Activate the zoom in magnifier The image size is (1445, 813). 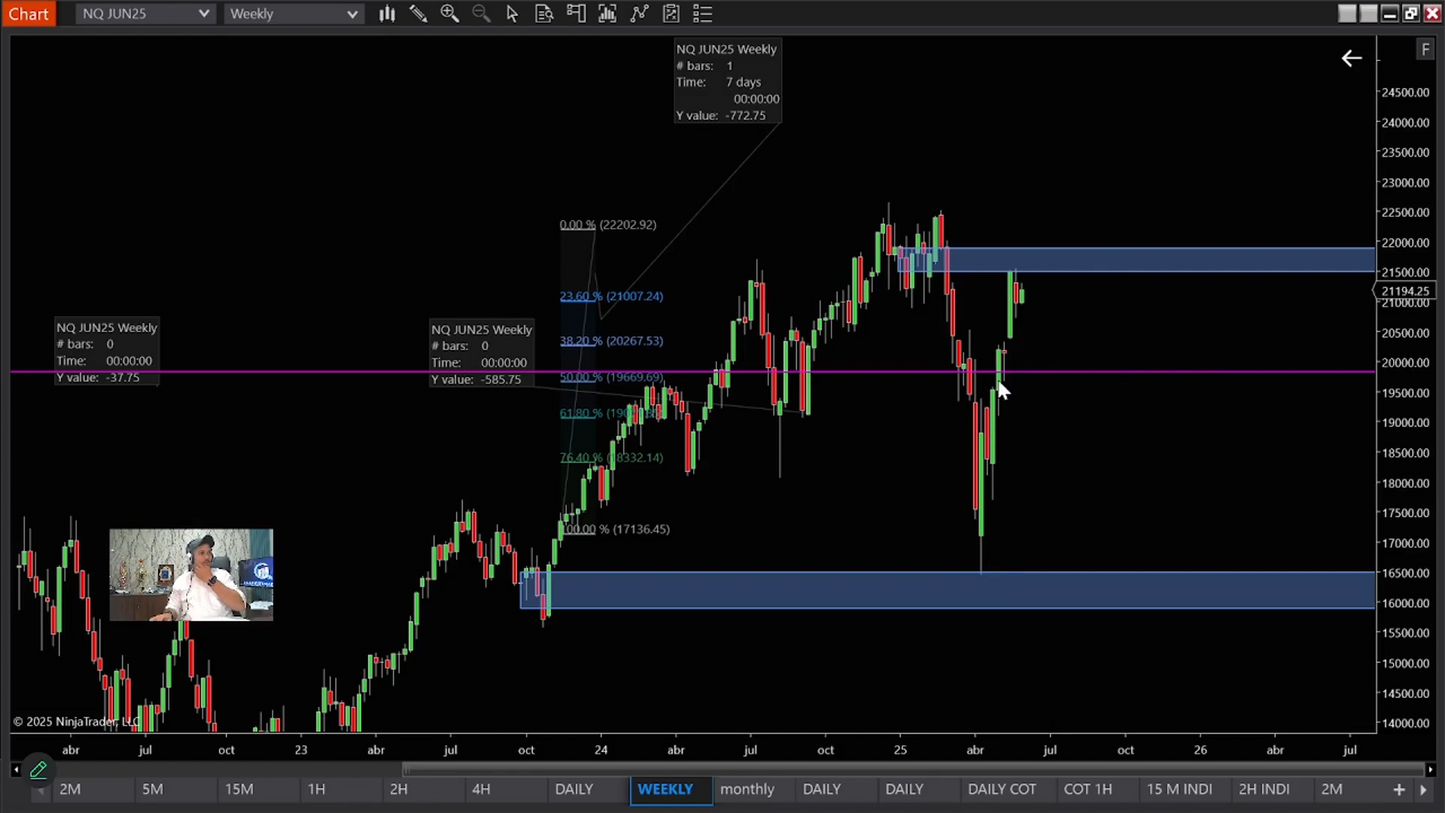click(x=450, y=14)
